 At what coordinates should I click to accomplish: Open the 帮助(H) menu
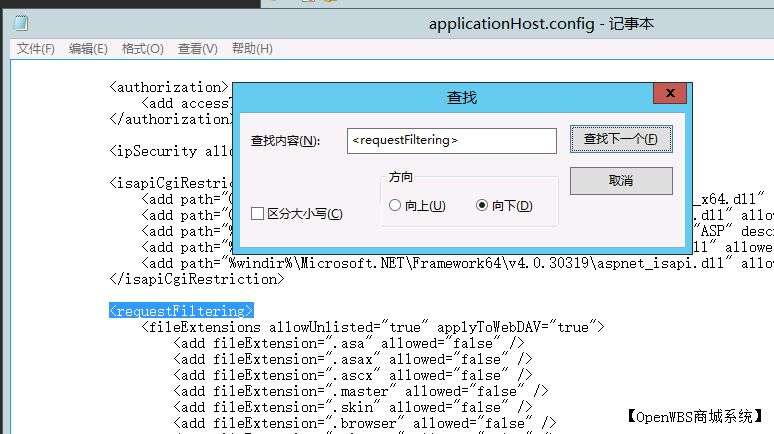click(251, 48)
